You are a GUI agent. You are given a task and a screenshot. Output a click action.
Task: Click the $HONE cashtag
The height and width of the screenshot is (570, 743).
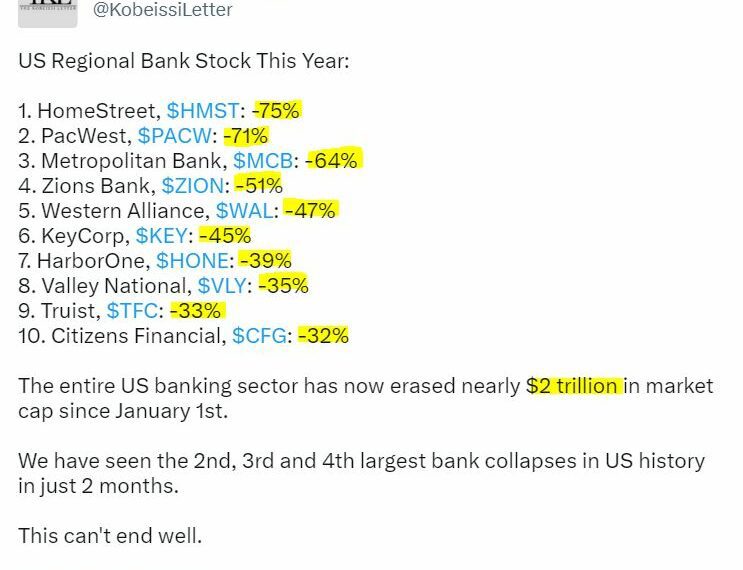coord(192,261)
